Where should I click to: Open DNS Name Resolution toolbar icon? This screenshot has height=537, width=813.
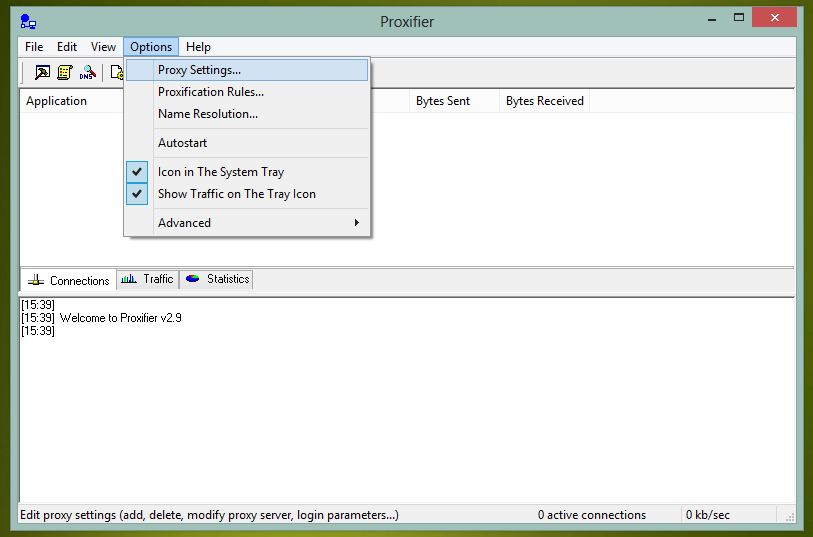[x=87, y=72]
